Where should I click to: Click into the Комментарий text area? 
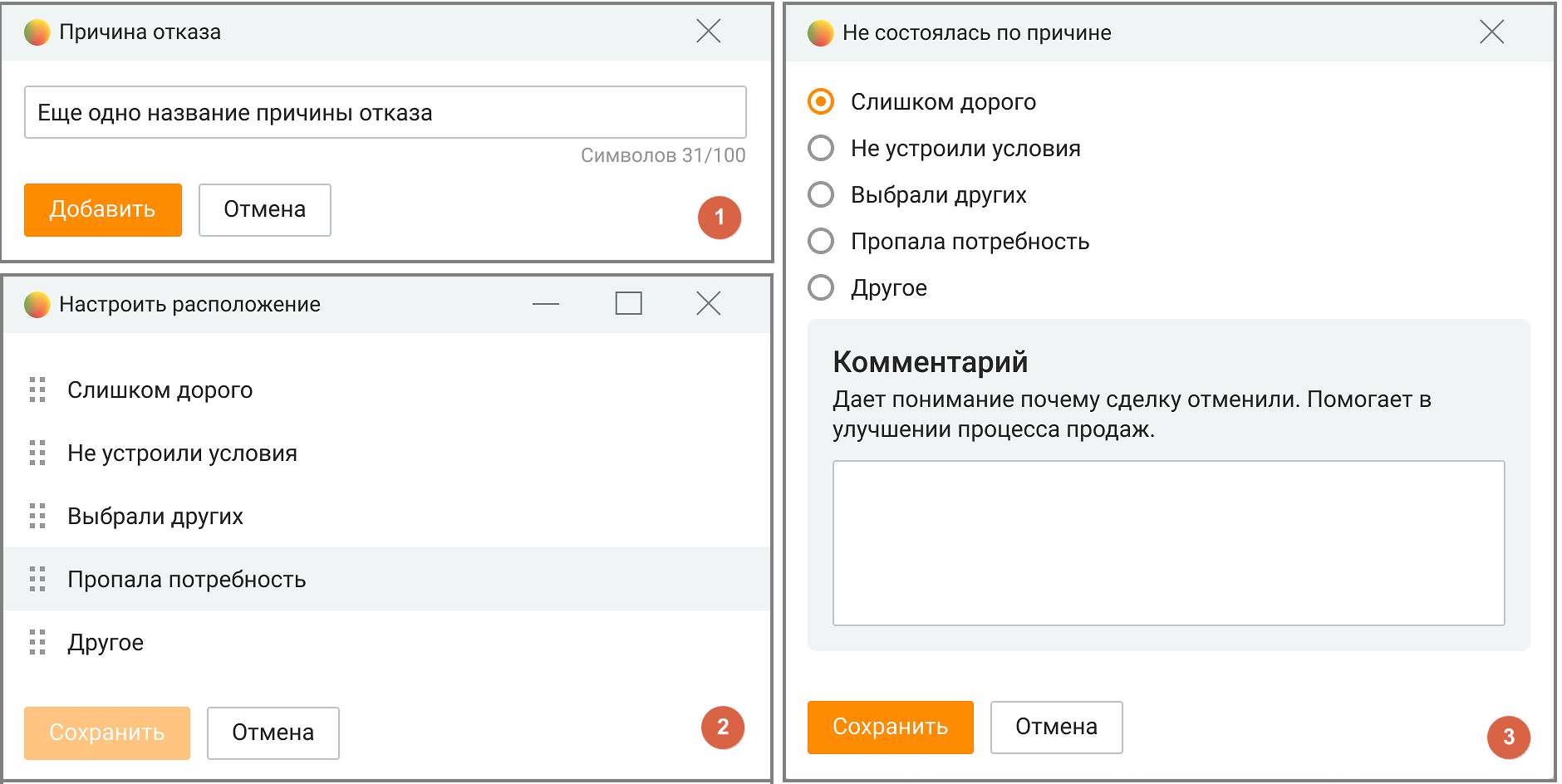click(1169, 543)
